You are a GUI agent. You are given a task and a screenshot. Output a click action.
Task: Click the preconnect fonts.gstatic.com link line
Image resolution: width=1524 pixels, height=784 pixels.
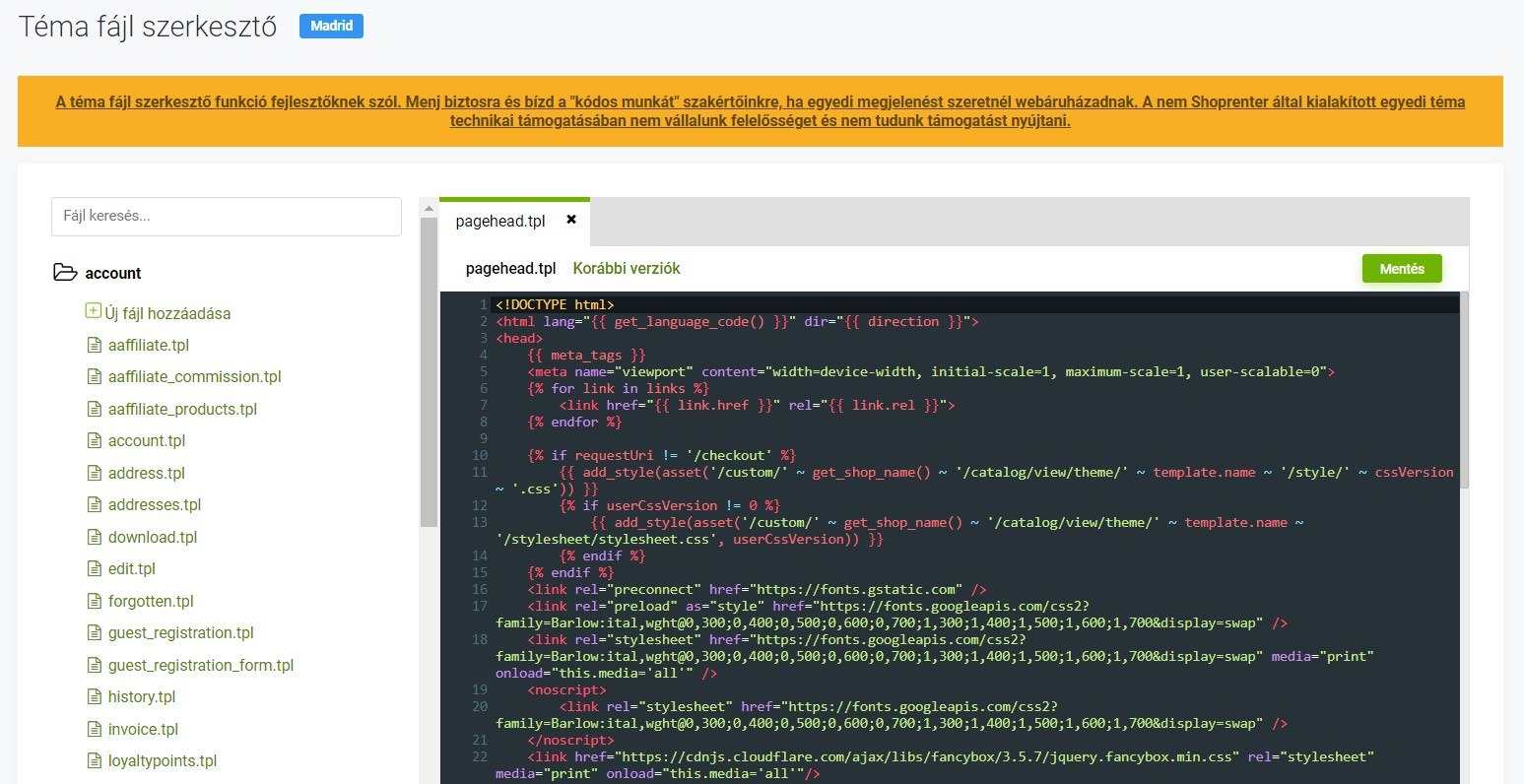pyautogui.click(x=757, y=589)
